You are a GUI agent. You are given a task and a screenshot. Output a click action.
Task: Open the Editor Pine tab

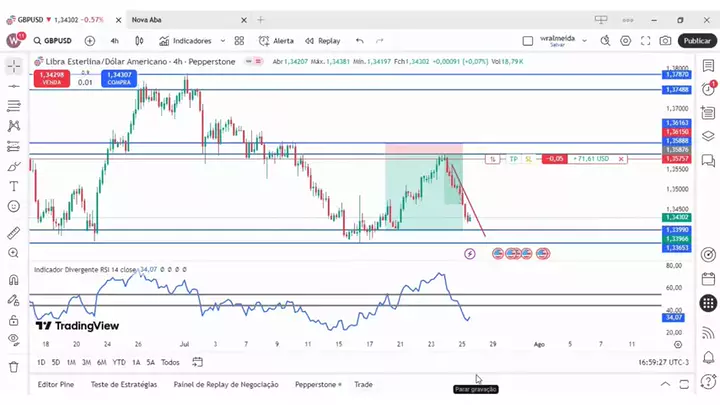point(56,384)
